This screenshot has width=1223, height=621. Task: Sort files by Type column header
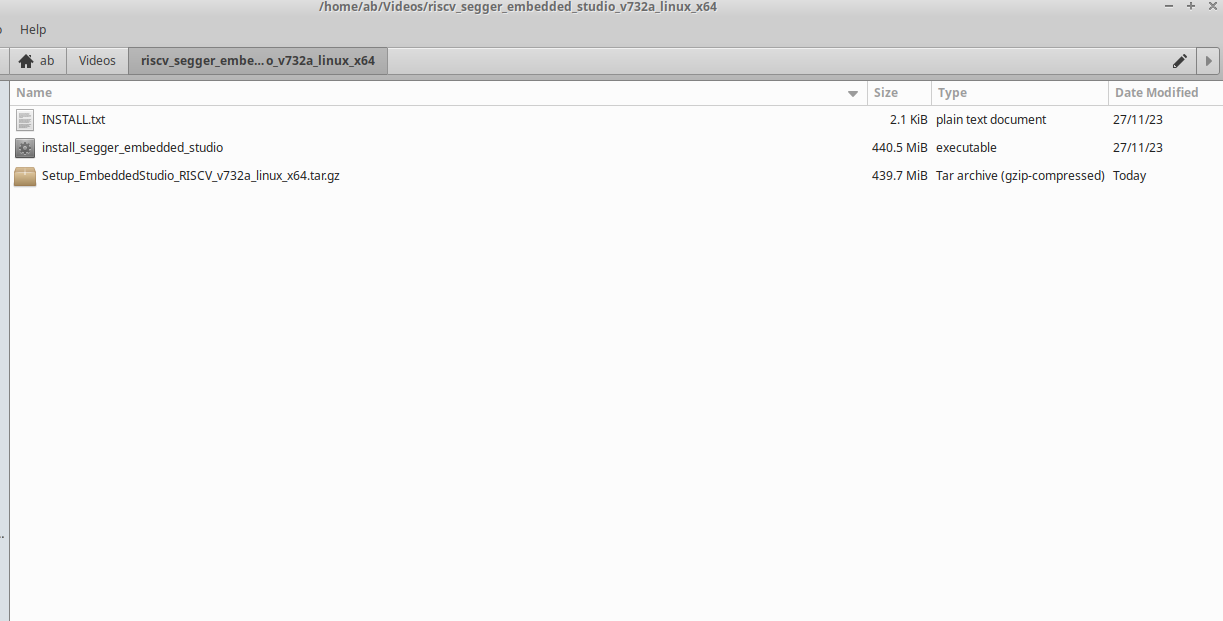[x=1020, y=93]
